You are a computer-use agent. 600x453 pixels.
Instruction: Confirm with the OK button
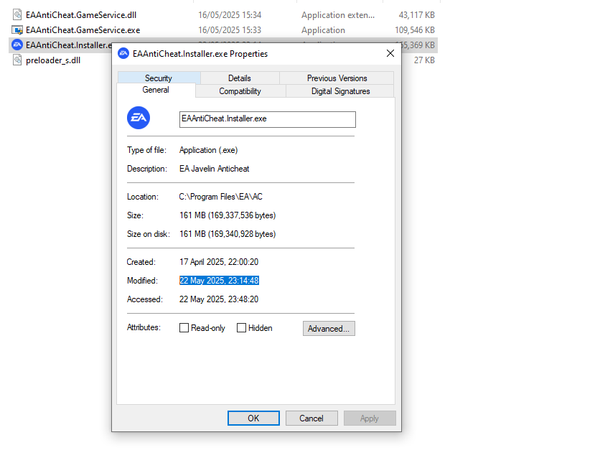coord(253,418)
